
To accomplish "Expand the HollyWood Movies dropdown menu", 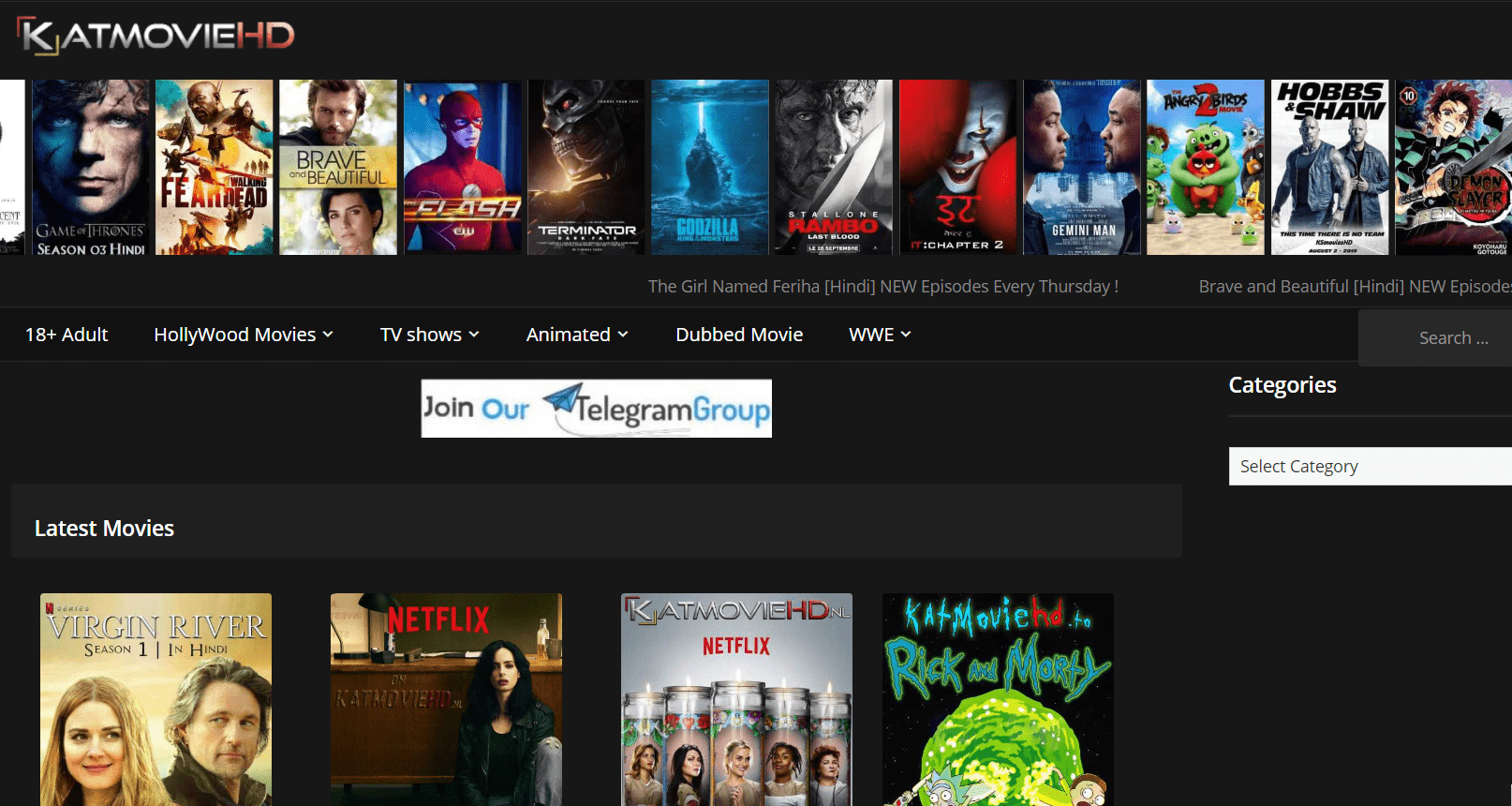I will (x=244, y=335).
